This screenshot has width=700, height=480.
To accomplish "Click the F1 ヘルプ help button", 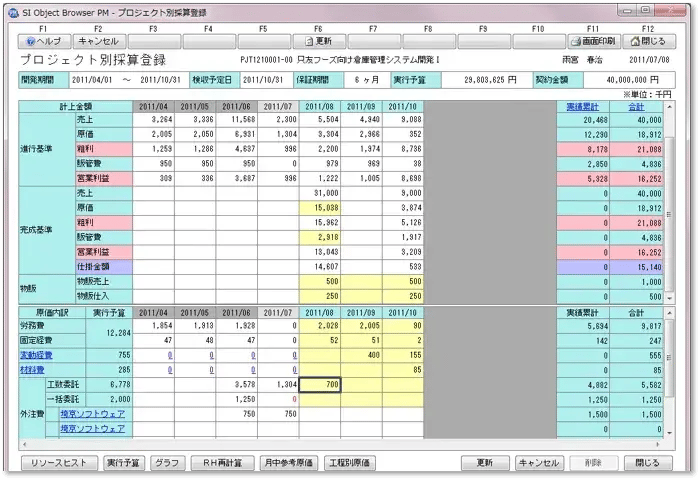I will pyautogui.click(x=43, y=42).
